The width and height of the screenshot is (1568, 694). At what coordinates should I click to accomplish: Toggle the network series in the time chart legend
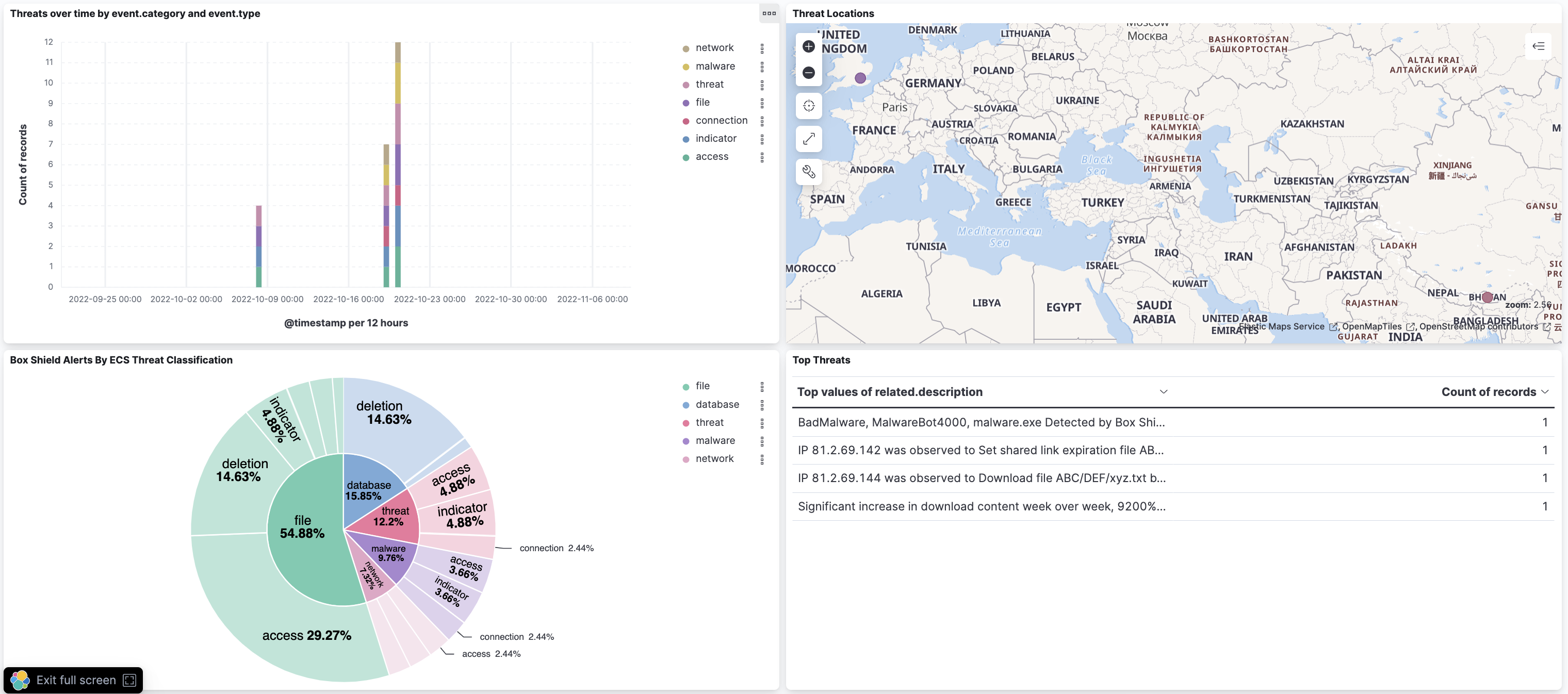(x=714, y=47)
